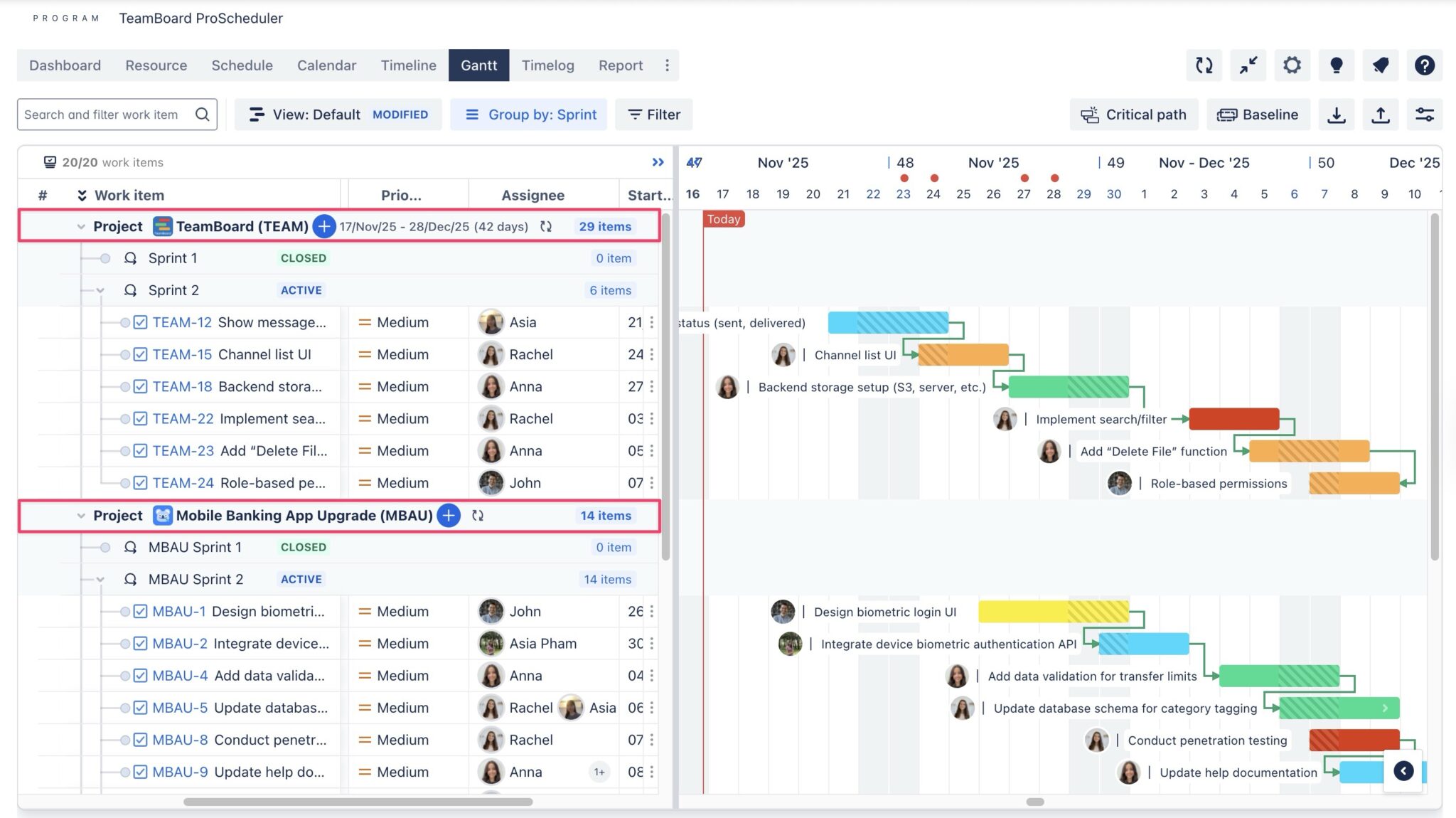Image resolution: width=1456 pixels, height=818 pixels.
Task: Collapse the Project TeamBoard (TEAM) row
Action: 80,226
